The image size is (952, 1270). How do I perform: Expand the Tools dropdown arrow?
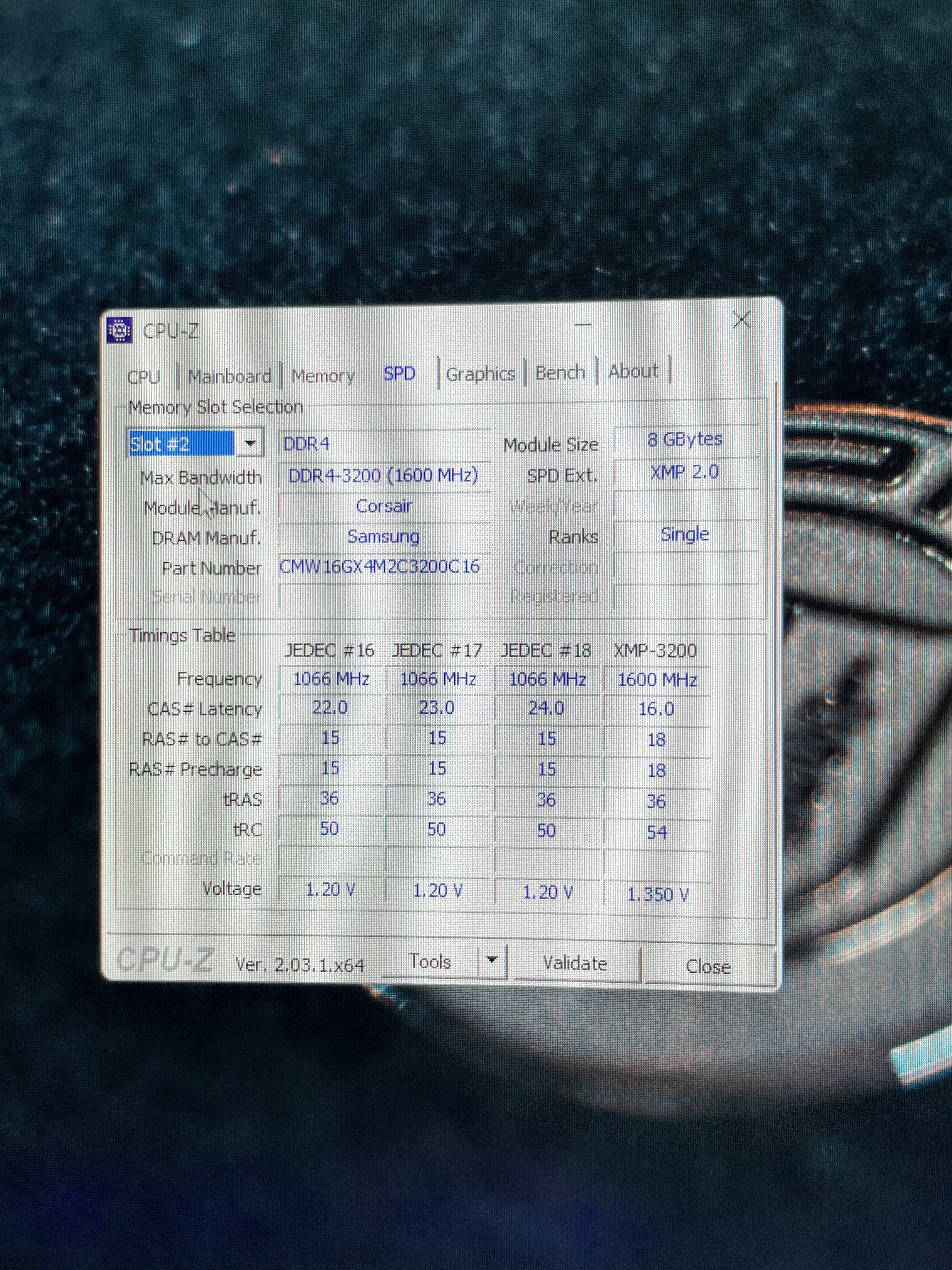coord(492,959)
